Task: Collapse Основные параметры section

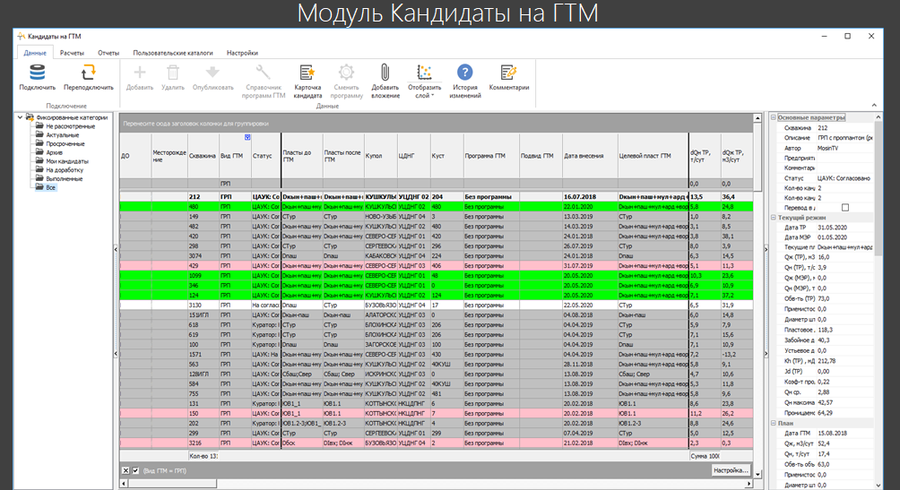Action: [773, 117]
